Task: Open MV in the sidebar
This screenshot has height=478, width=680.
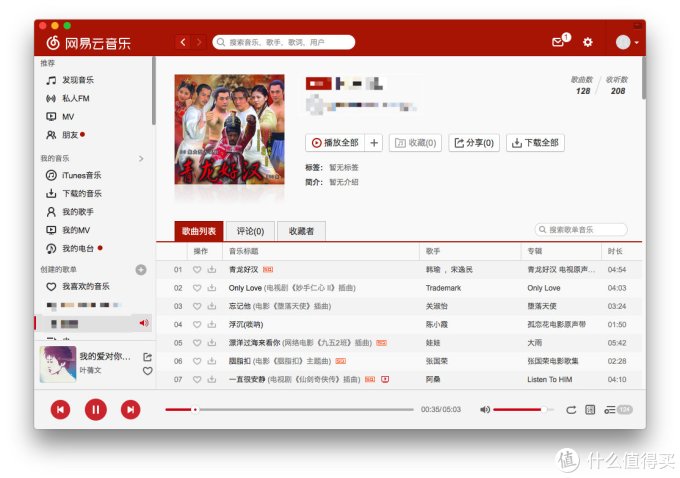Action: click(x=60, y=117)
